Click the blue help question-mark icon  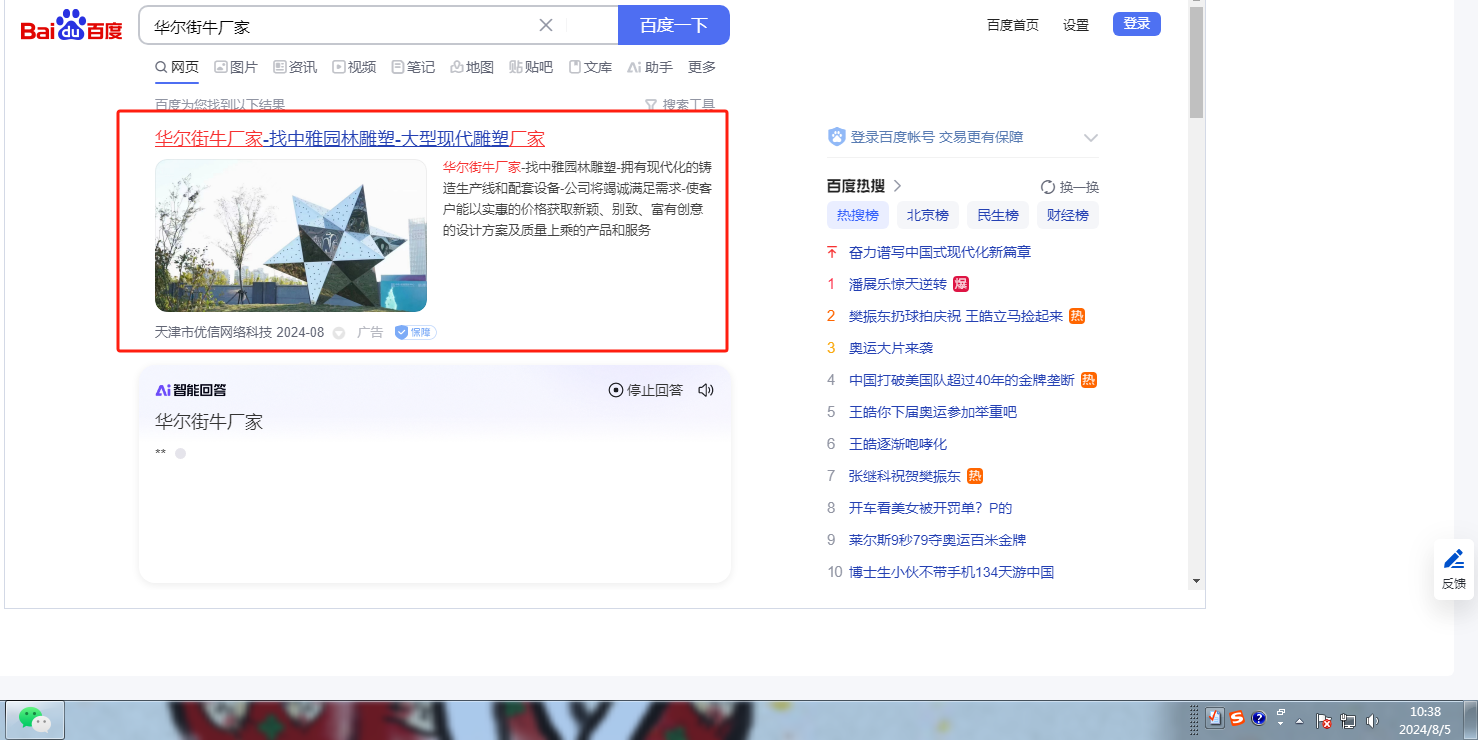coord(1259,719)
